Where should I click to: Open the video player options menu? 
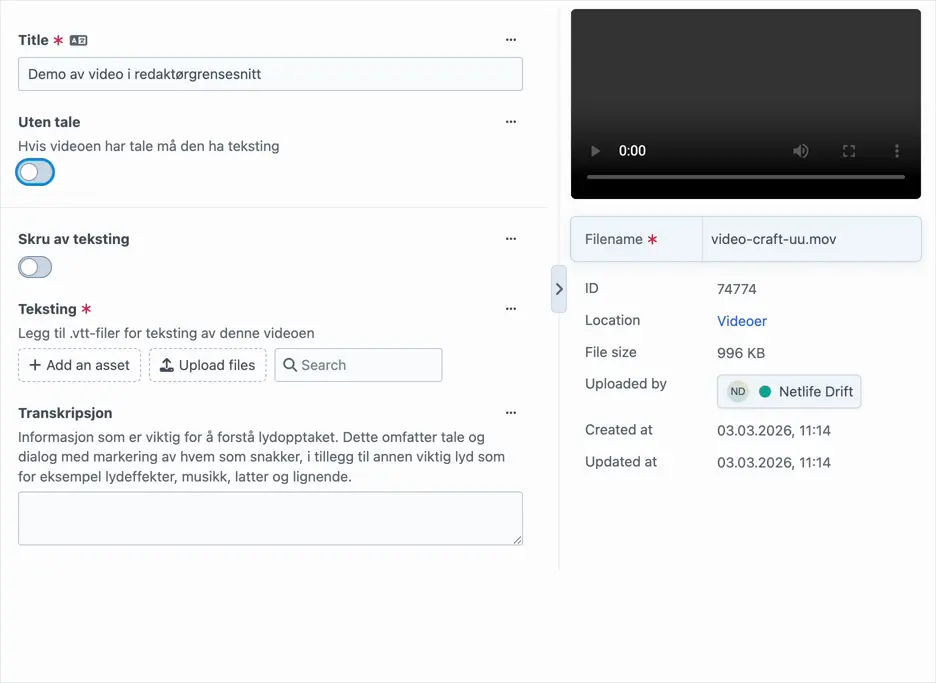click(x=896, y=150)
